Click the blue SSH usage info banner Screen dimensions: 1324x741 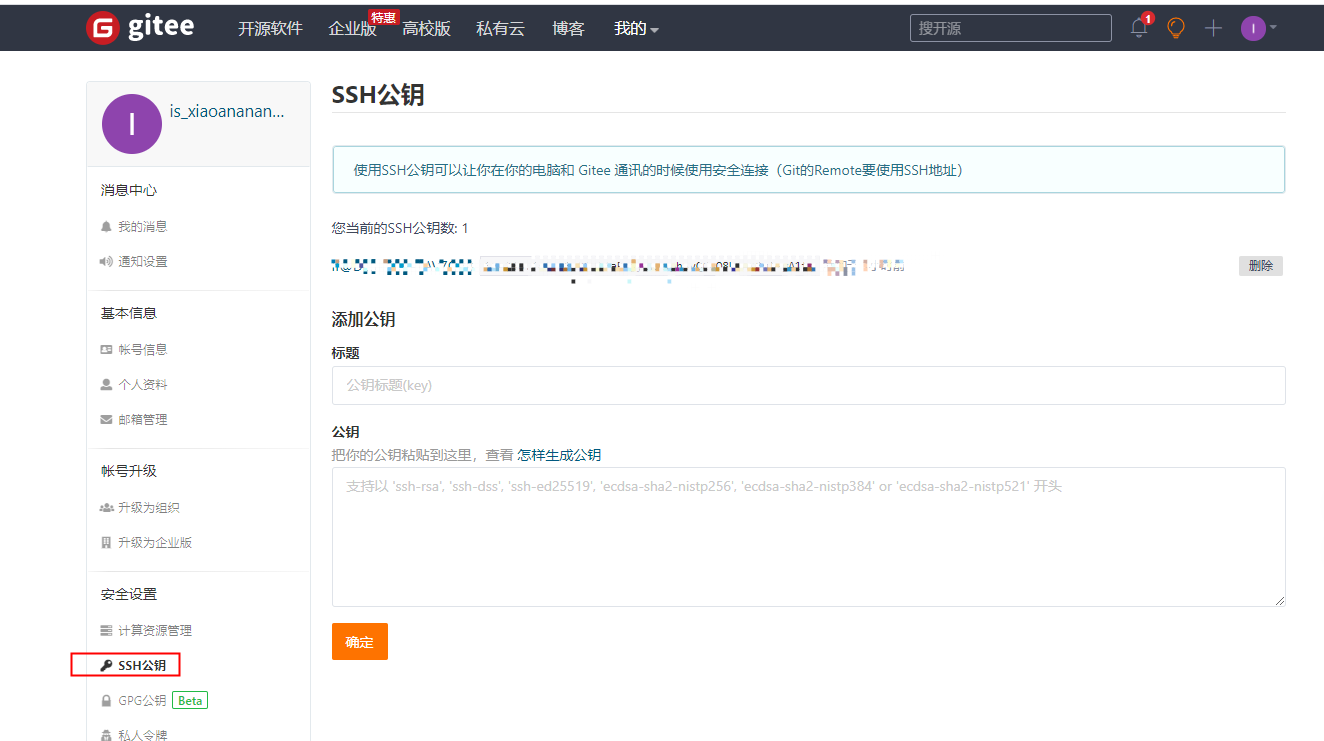click(x=808, y=170)
